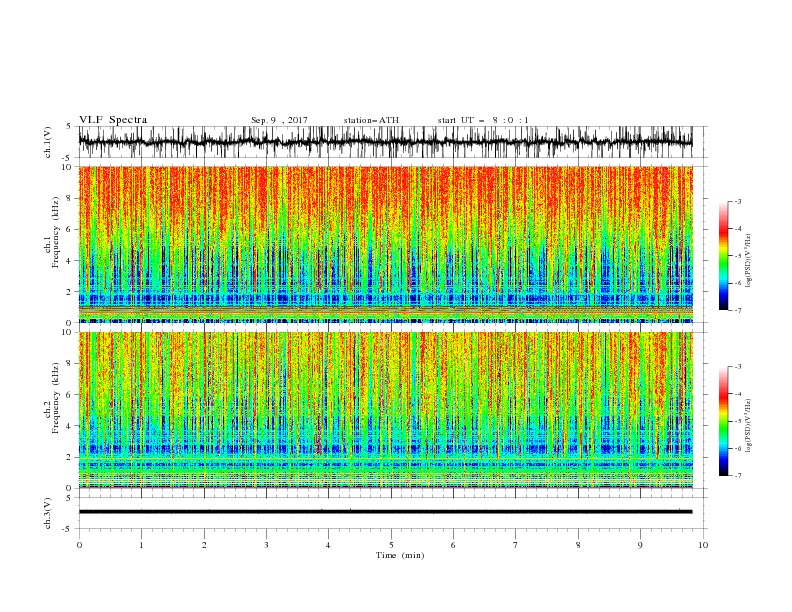Click the time axis tick label '3'
The width and height of the screenshot is (792, 612).
[x=266, y=545]
